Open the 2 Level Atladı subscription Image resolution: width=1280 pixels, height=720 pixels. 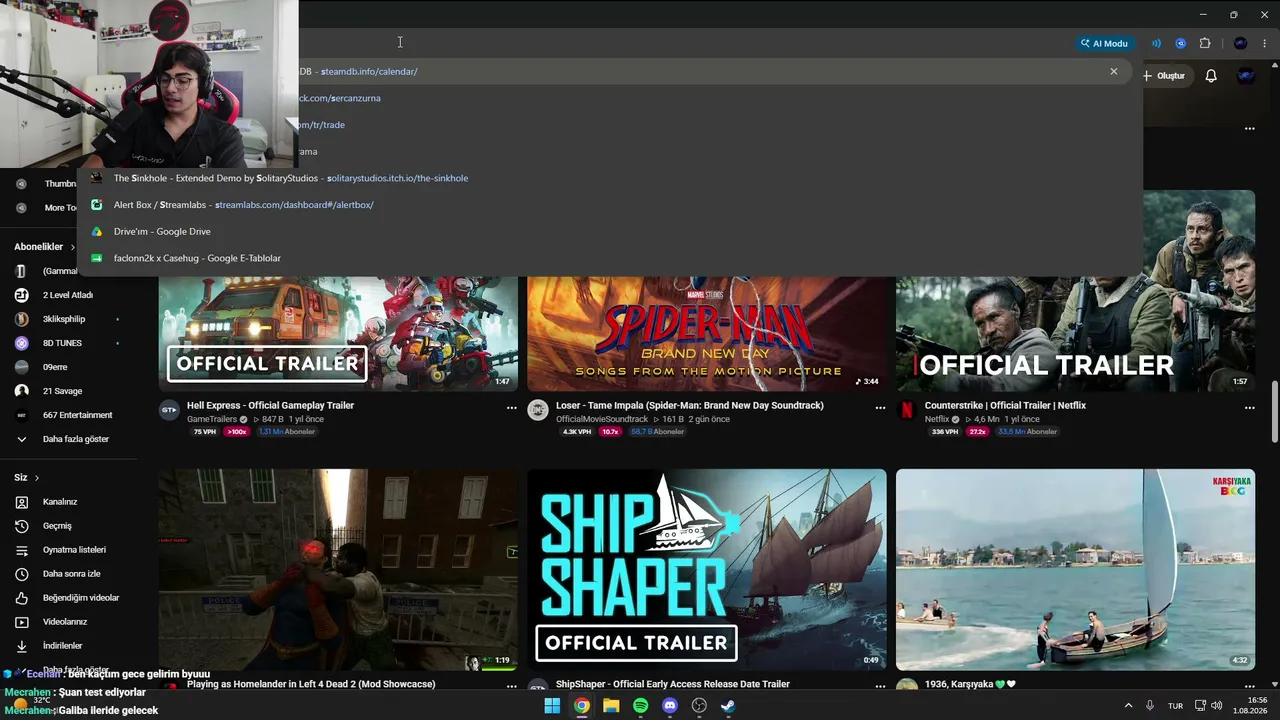point(67,295)
